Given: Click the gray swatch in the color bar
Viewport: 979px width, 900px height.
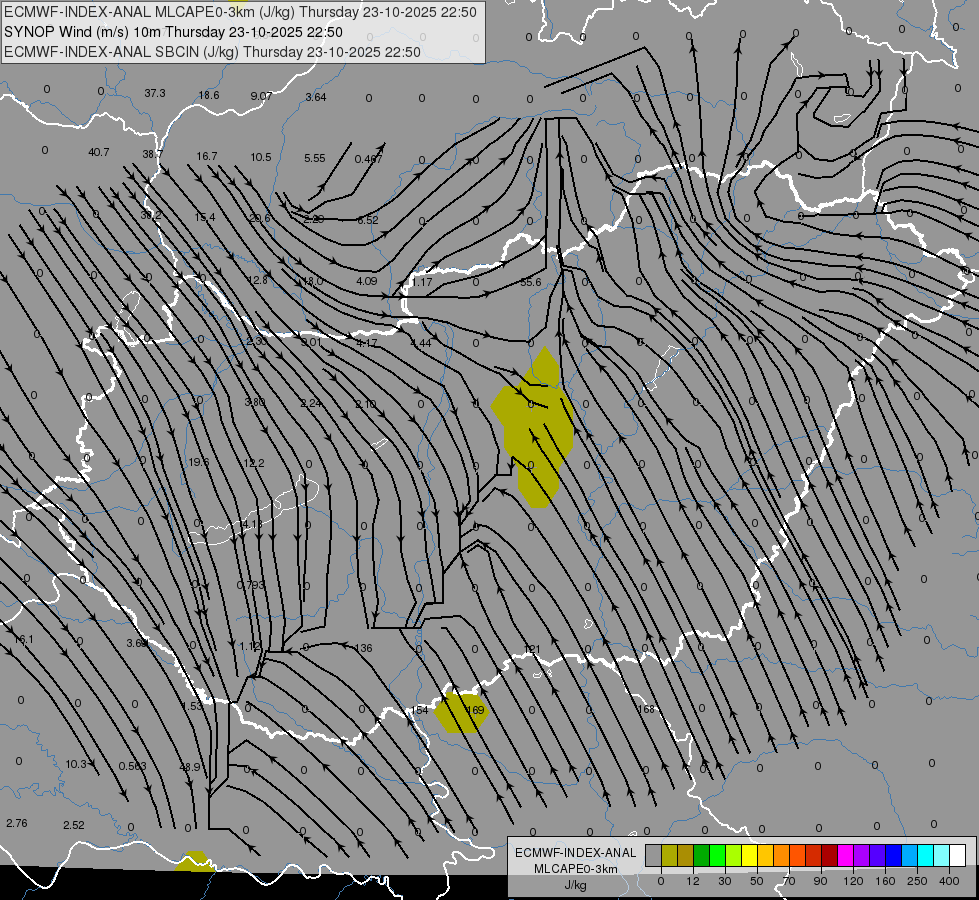Looking at the screenshot, I should pyautogui.click(x=654, y=855).
